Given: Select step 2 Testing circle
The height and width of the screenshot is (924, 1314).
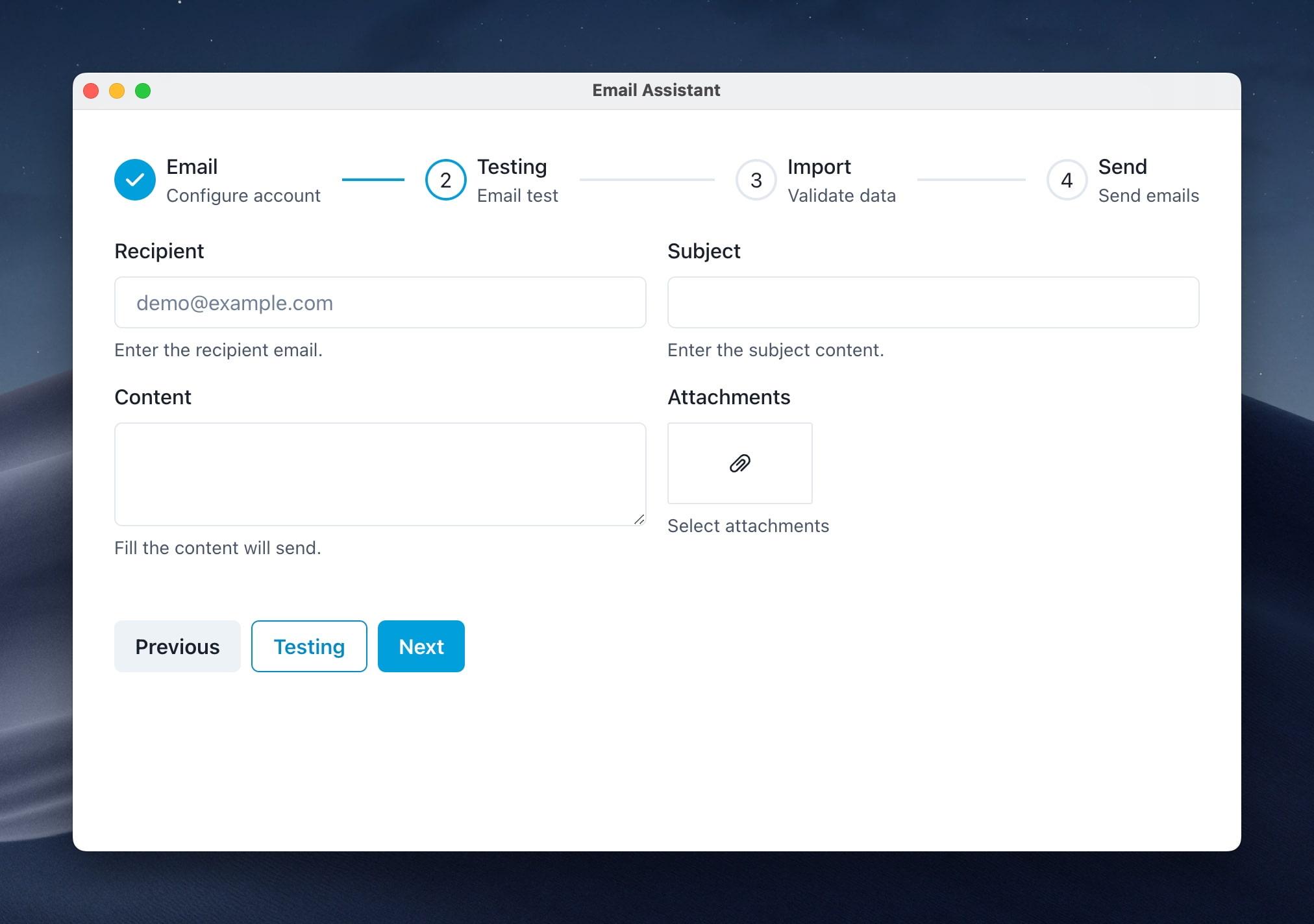Looking at the screenshot, I should [x=445, y=180].
